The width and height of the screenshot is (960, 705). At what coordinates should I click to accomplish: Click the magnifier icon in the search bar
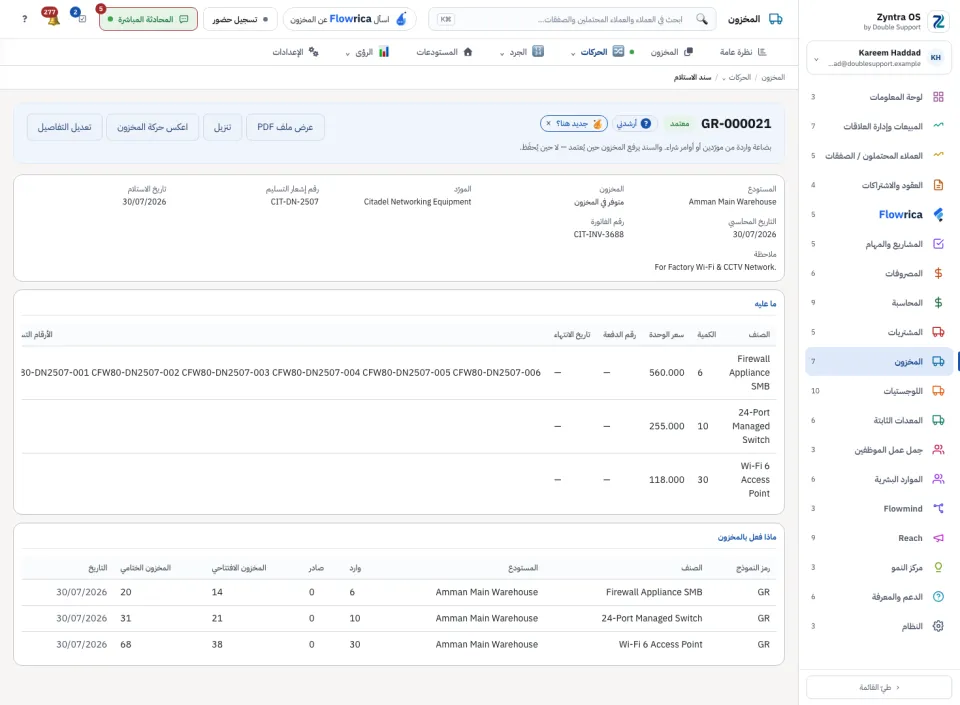[x=702, y=19]
